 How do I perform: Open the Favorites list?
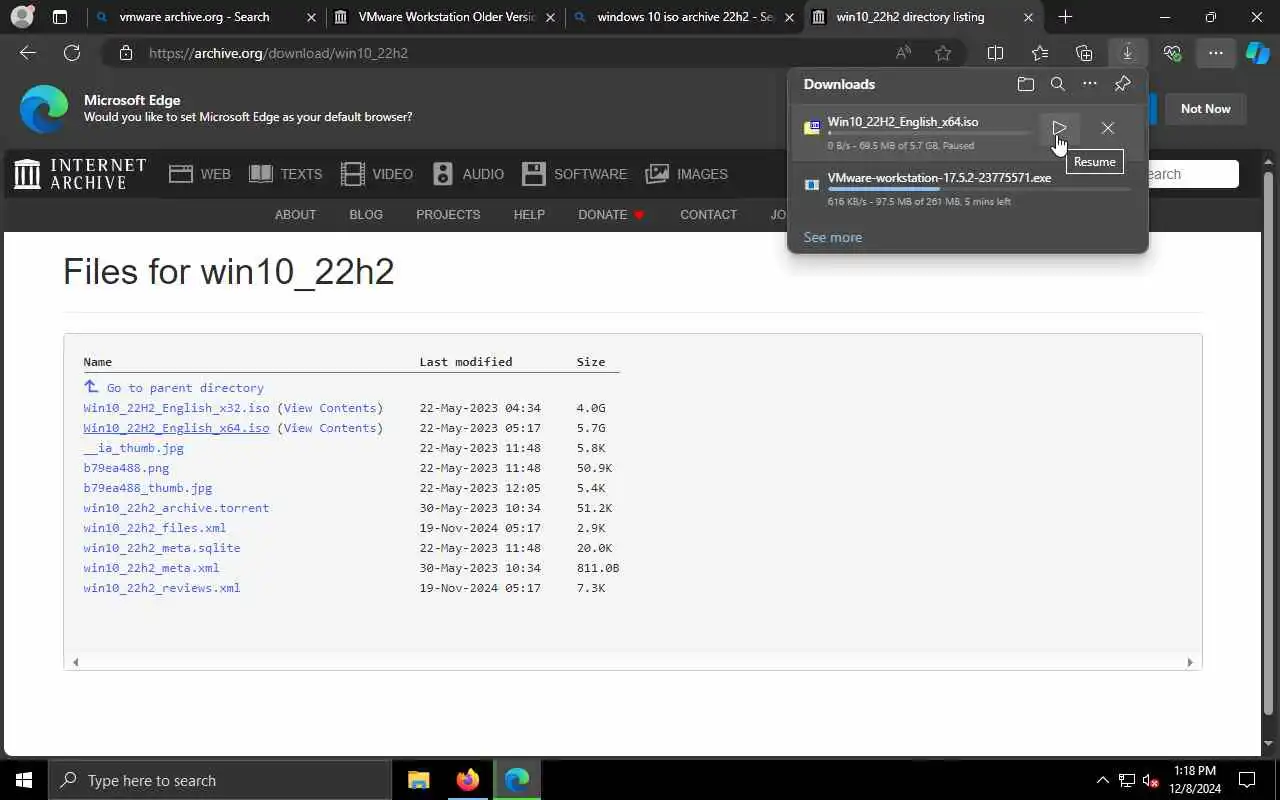1040,53
